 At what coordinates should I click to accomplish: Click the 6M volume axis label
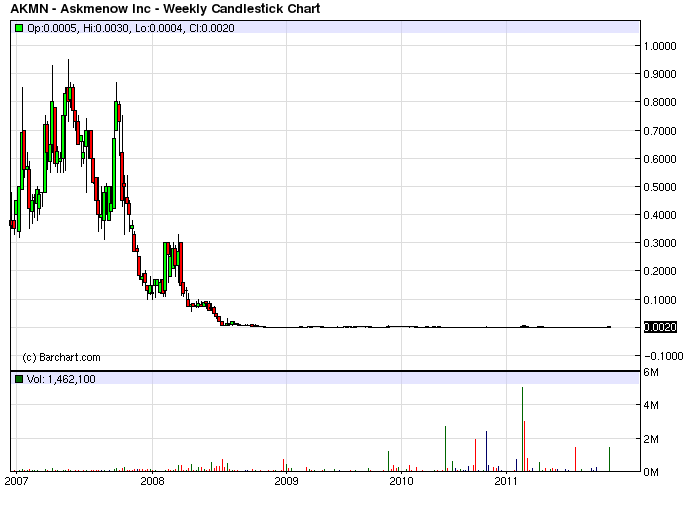pyautogui.click(x=651, y=372)
